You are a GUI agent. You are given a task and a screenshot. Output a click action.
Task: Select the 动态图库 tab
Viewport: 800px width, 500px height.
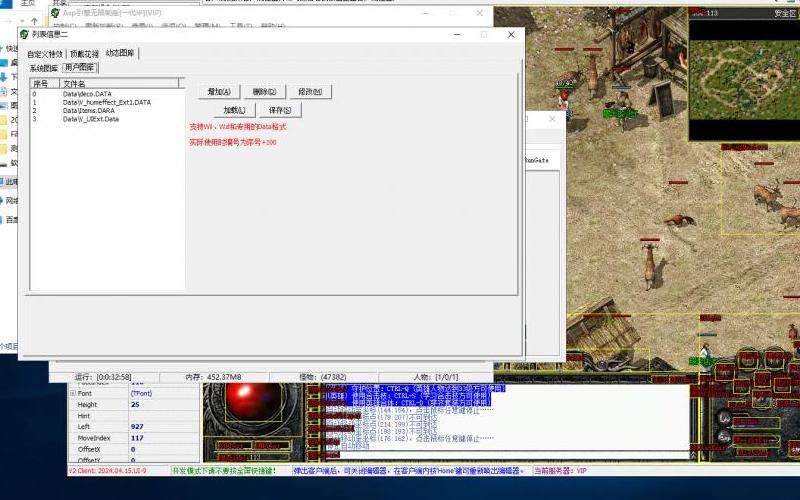tap(120, 53)
